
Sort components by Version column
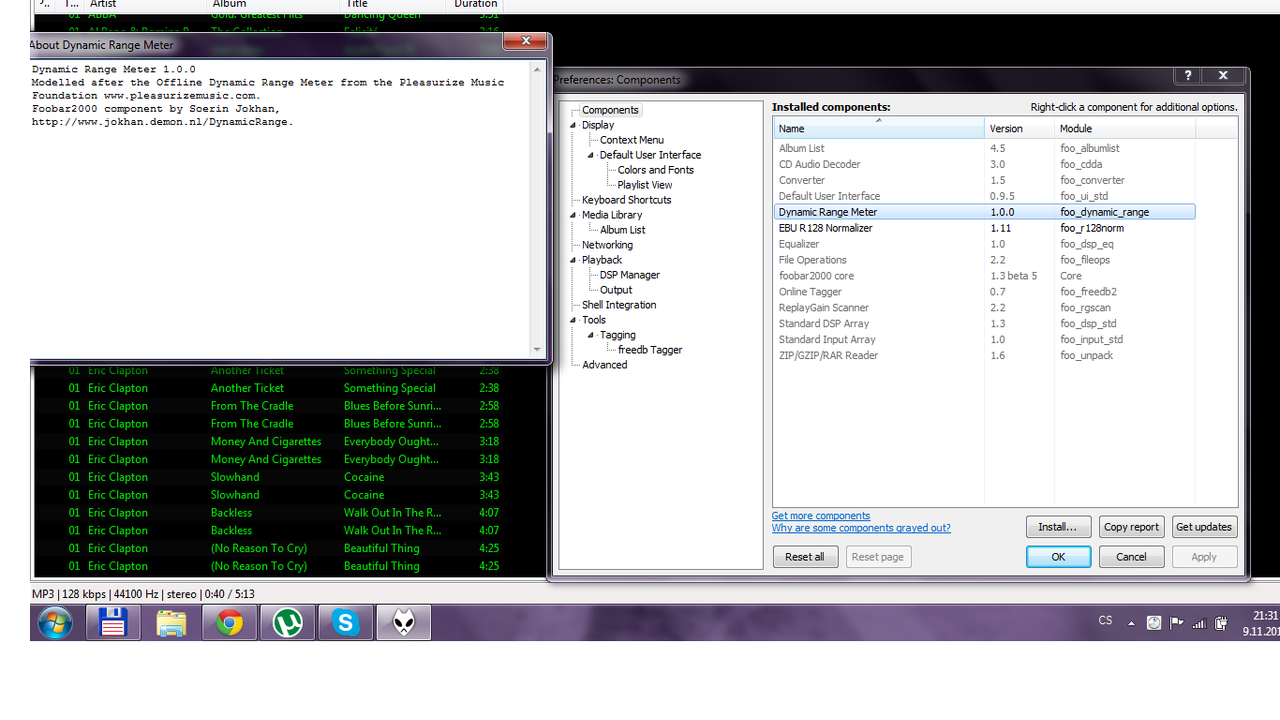tap(1020, 128)
